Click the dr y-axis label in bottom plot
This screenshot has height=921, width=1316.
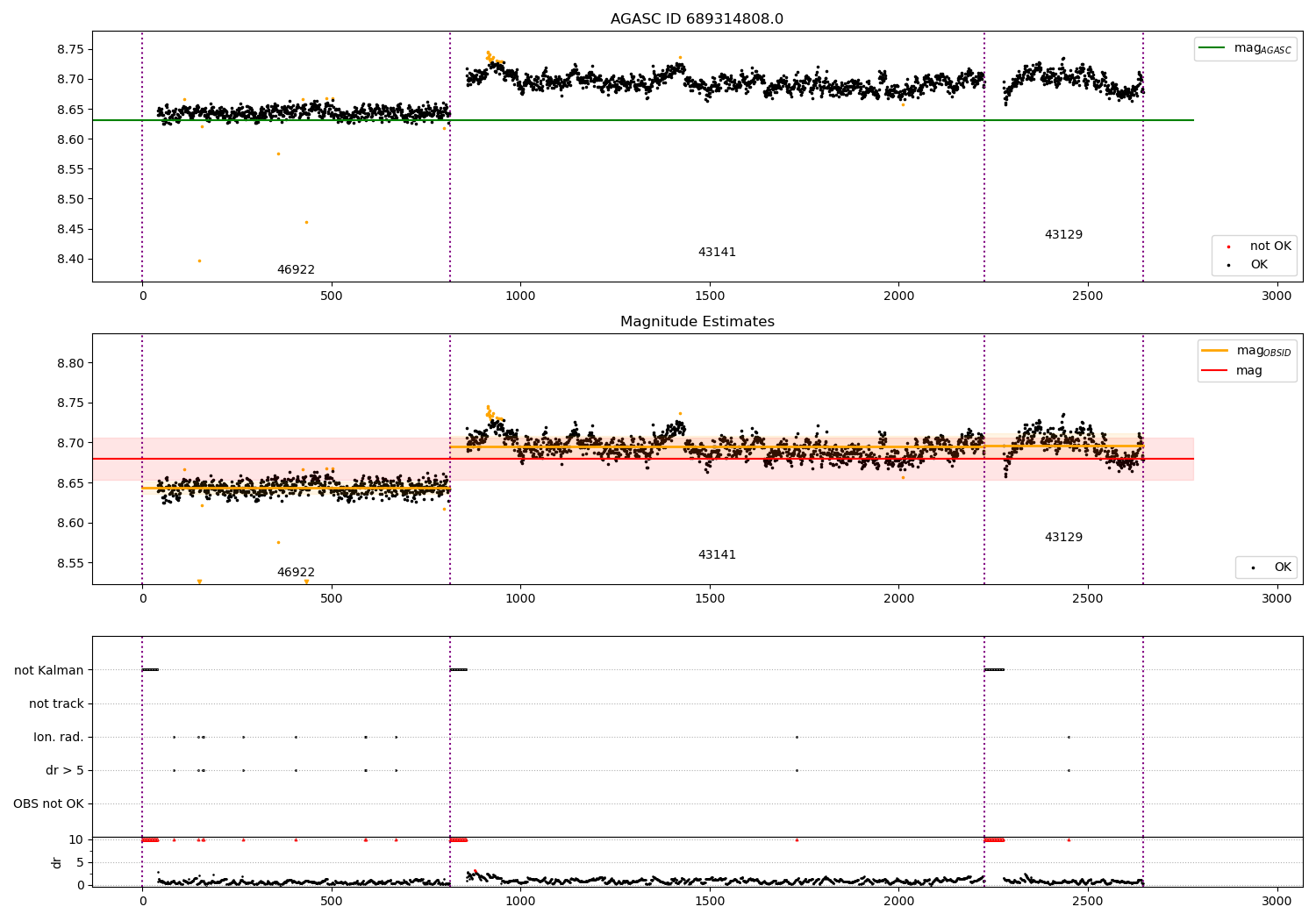click(57, 862)
